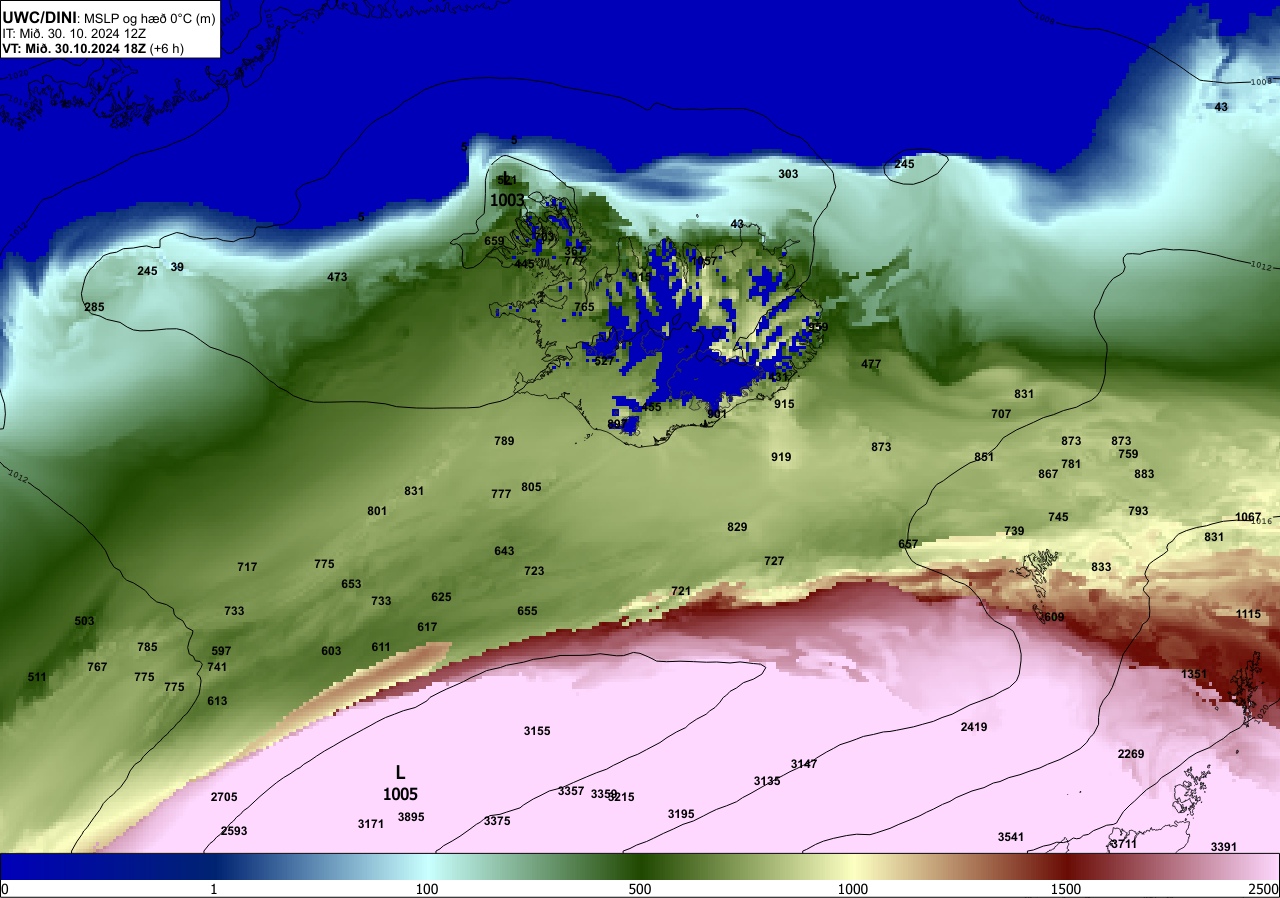Click the 745 height value
This screenshot has width=1280, height=898.
[x=1058, y=517]
